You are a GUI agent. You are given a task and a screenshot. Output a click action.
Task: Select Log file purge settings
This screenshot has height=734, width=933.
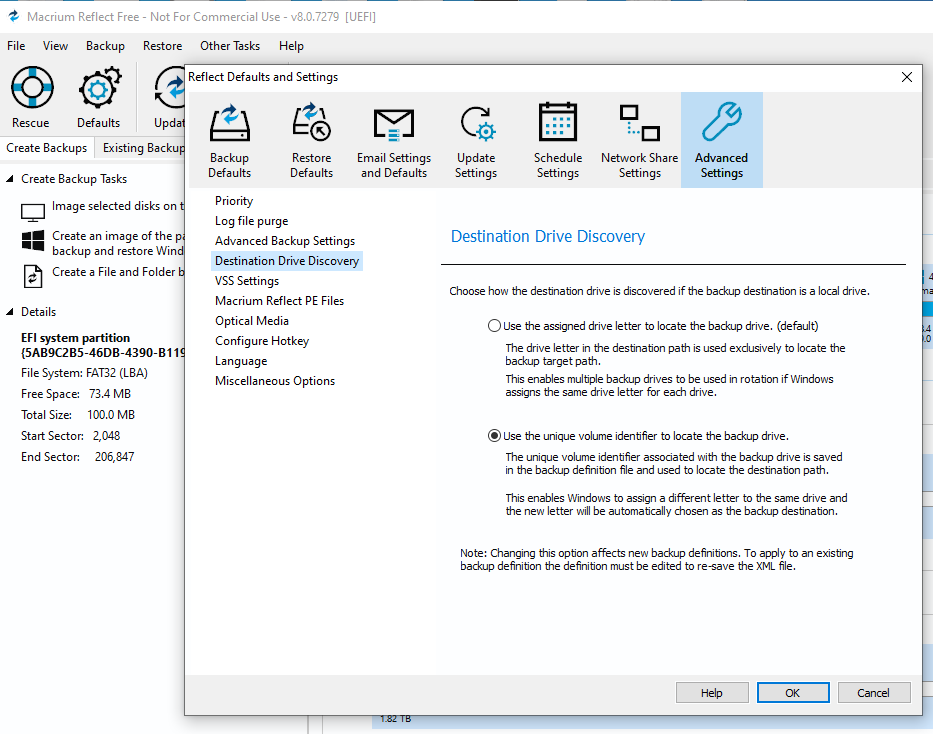point(252,221)
